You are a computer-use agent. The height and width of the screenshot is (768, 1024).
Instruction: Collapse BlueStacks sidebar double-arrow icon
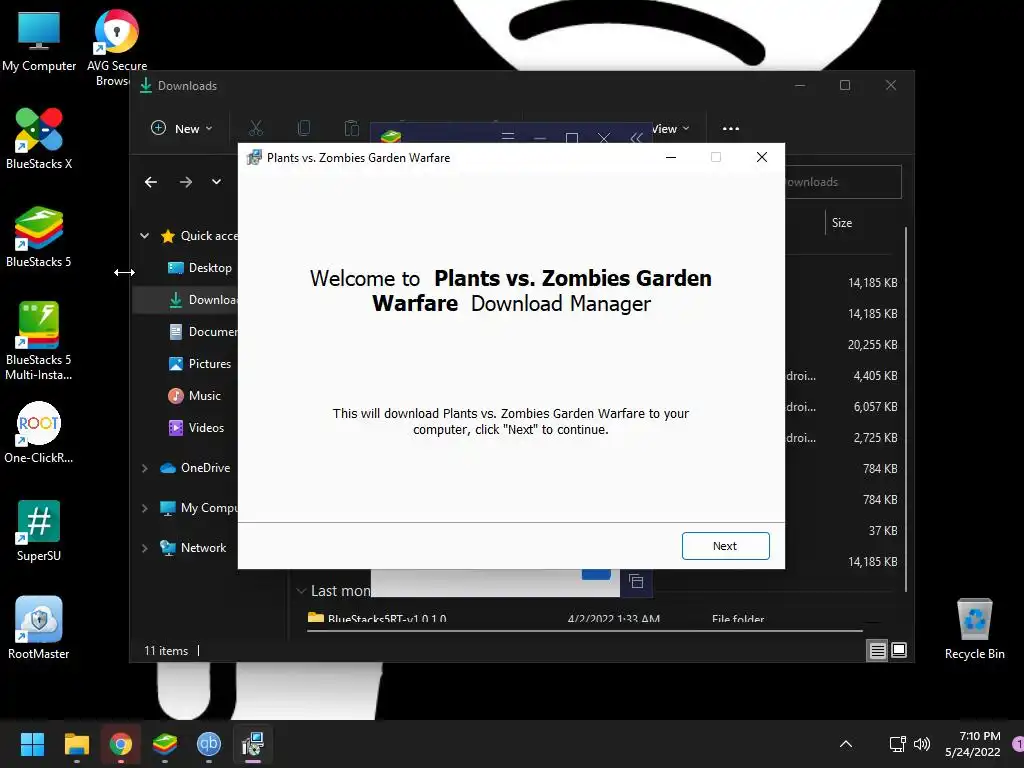click(x=637, y=138)
